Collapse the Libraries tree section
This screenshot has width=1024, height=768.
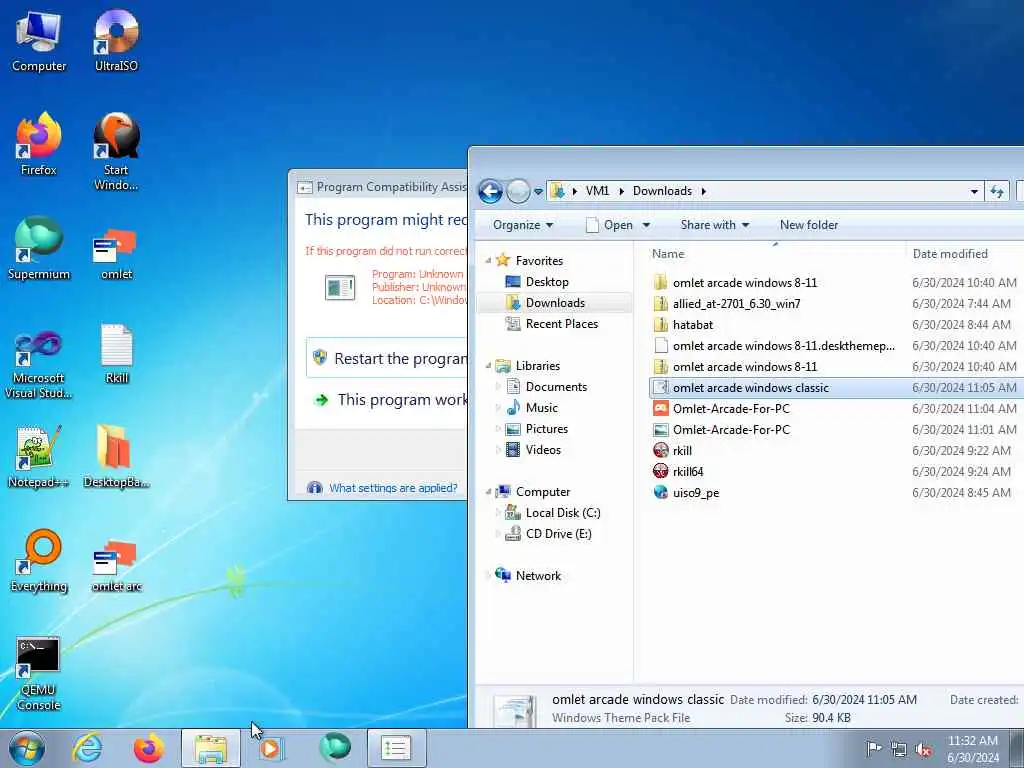(x=488, y=366)
